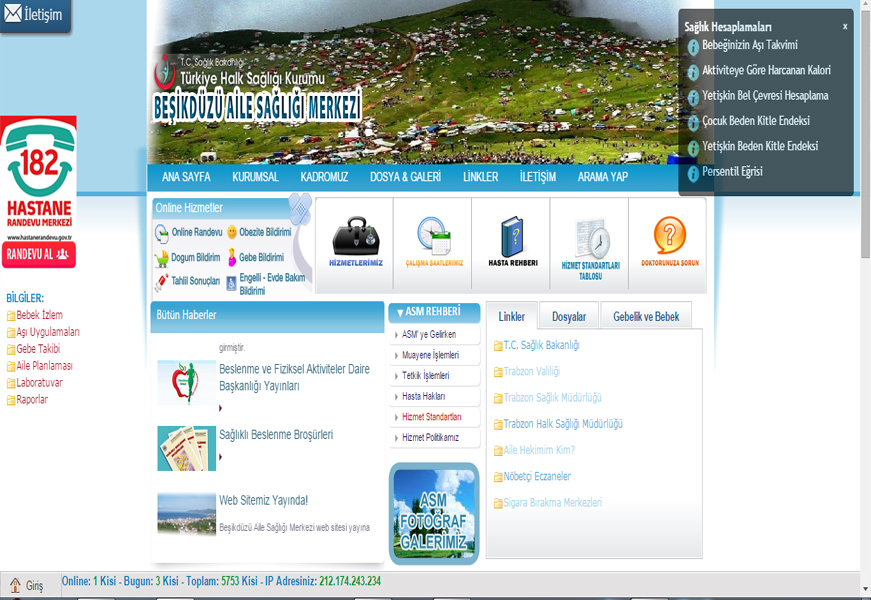Open HİZMET STANDARTLARI TABLOSU icon
The width and height of the screenshot is (871, 600).
588,238
